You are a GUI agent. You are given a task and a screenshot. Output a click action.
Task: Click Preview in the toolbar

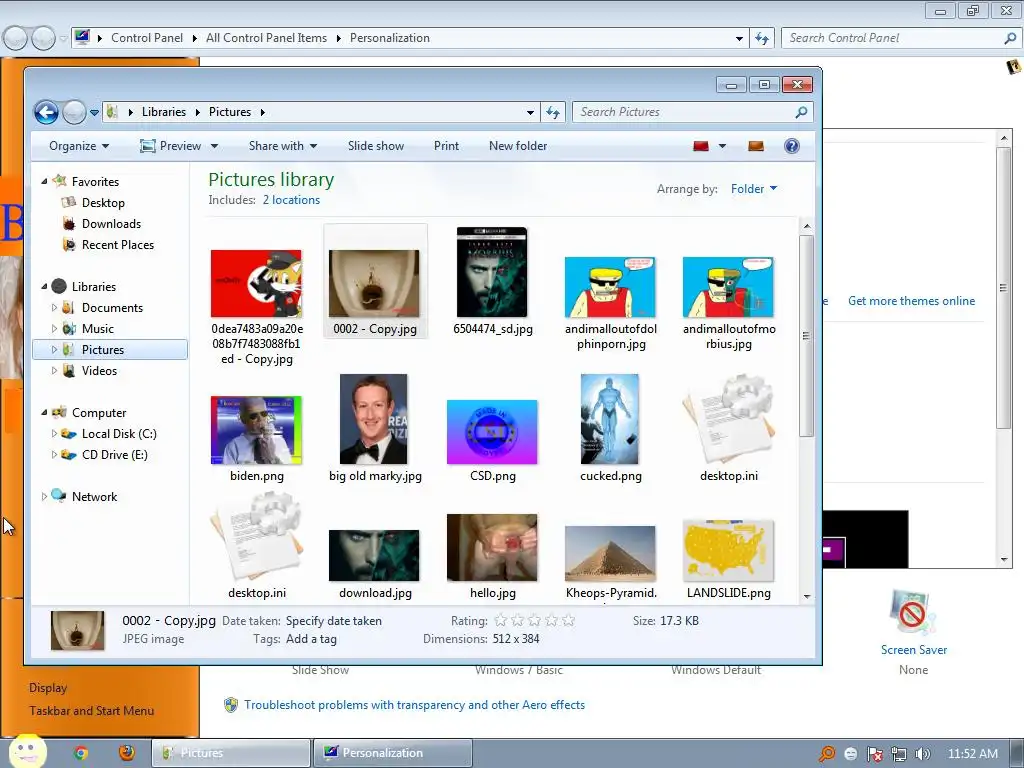[x=171, y=146]
